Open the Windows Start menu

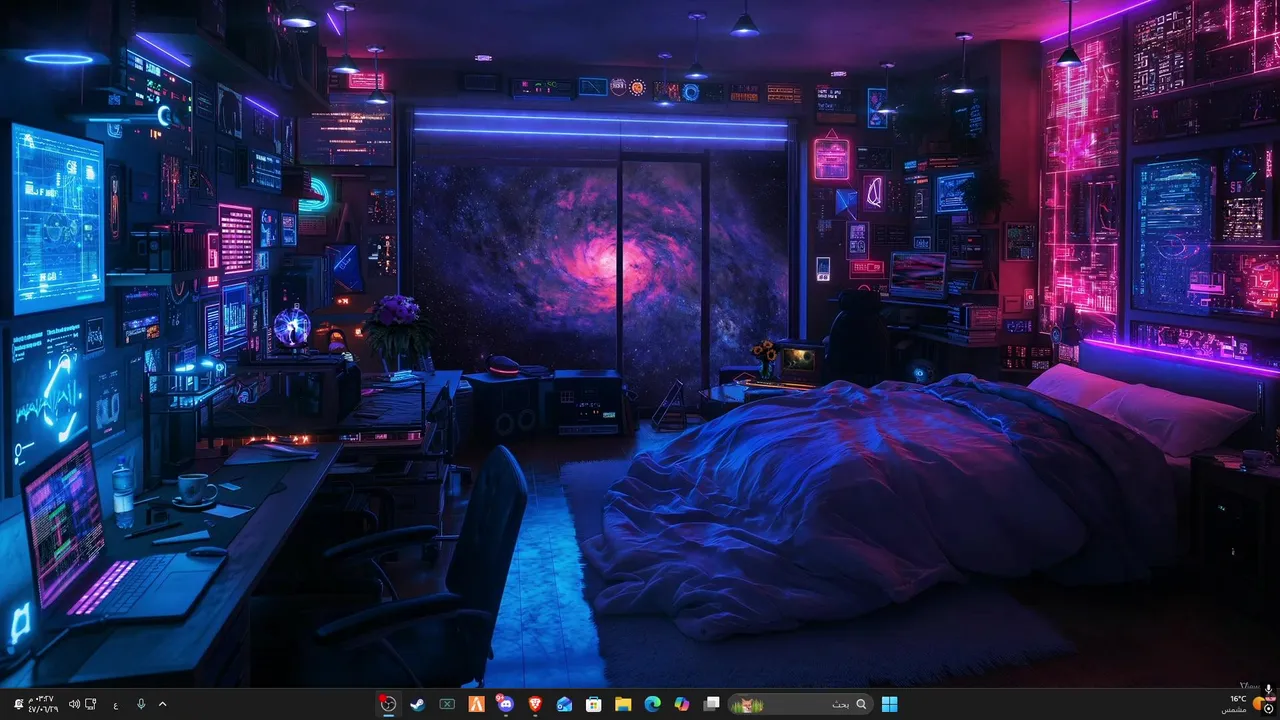point(889,704)
